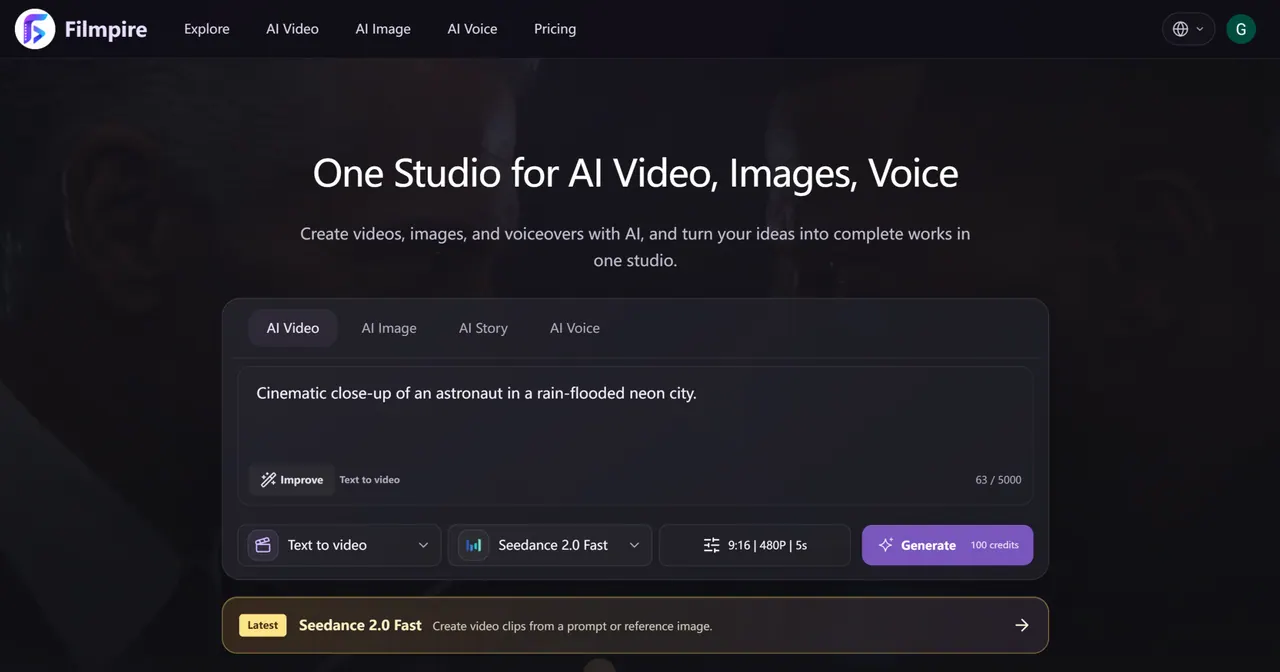Open the green G user avatar

pos(1241,29)
